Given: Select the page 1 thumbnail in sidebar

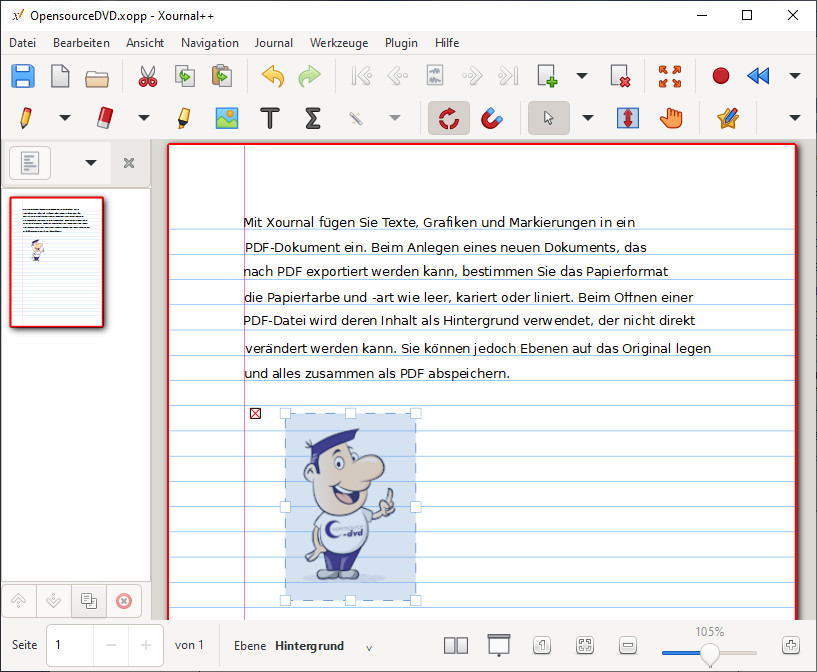Looking at the screenshot, I should [57, 261].
